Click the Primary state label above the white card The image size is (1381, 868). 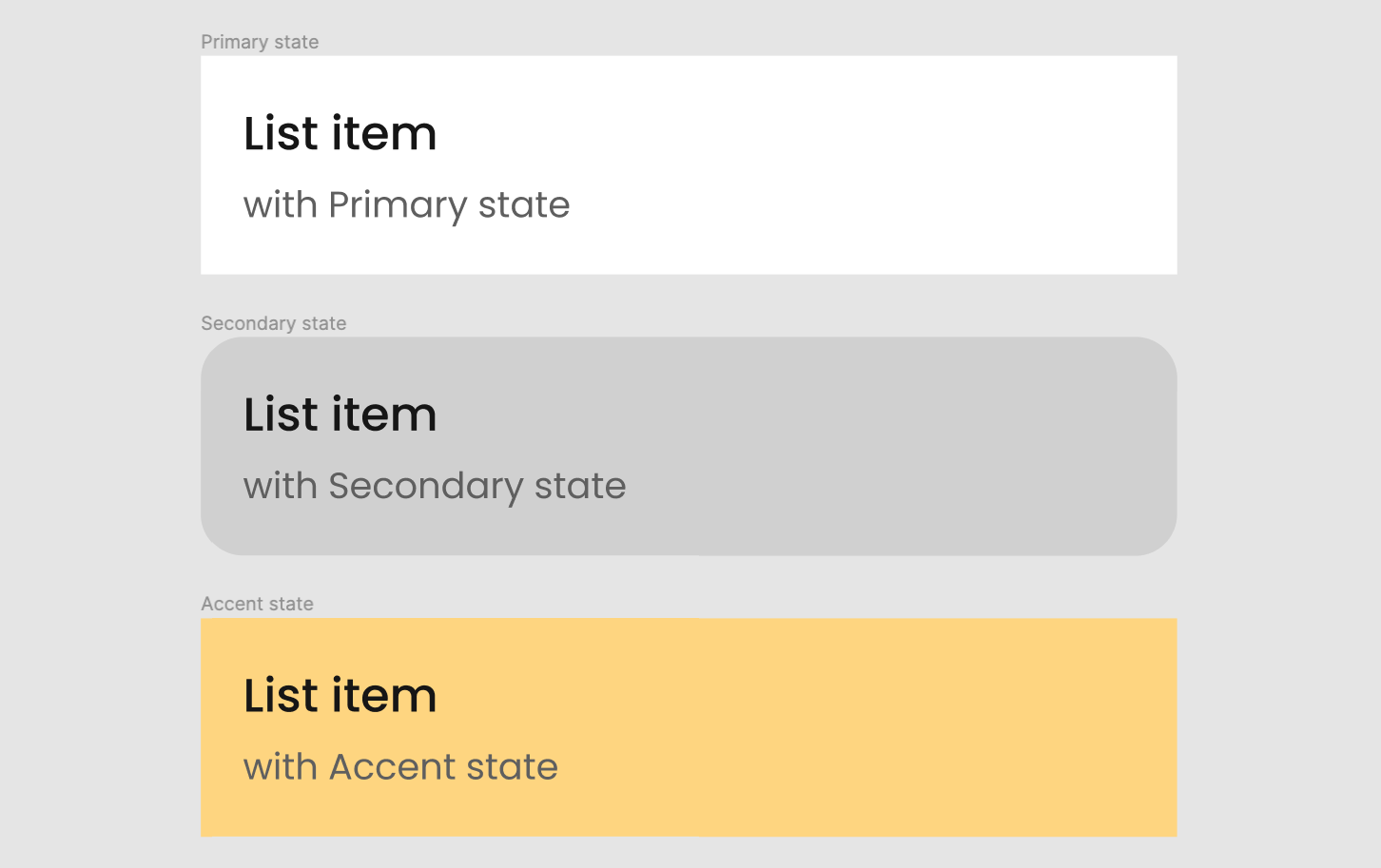259,42
